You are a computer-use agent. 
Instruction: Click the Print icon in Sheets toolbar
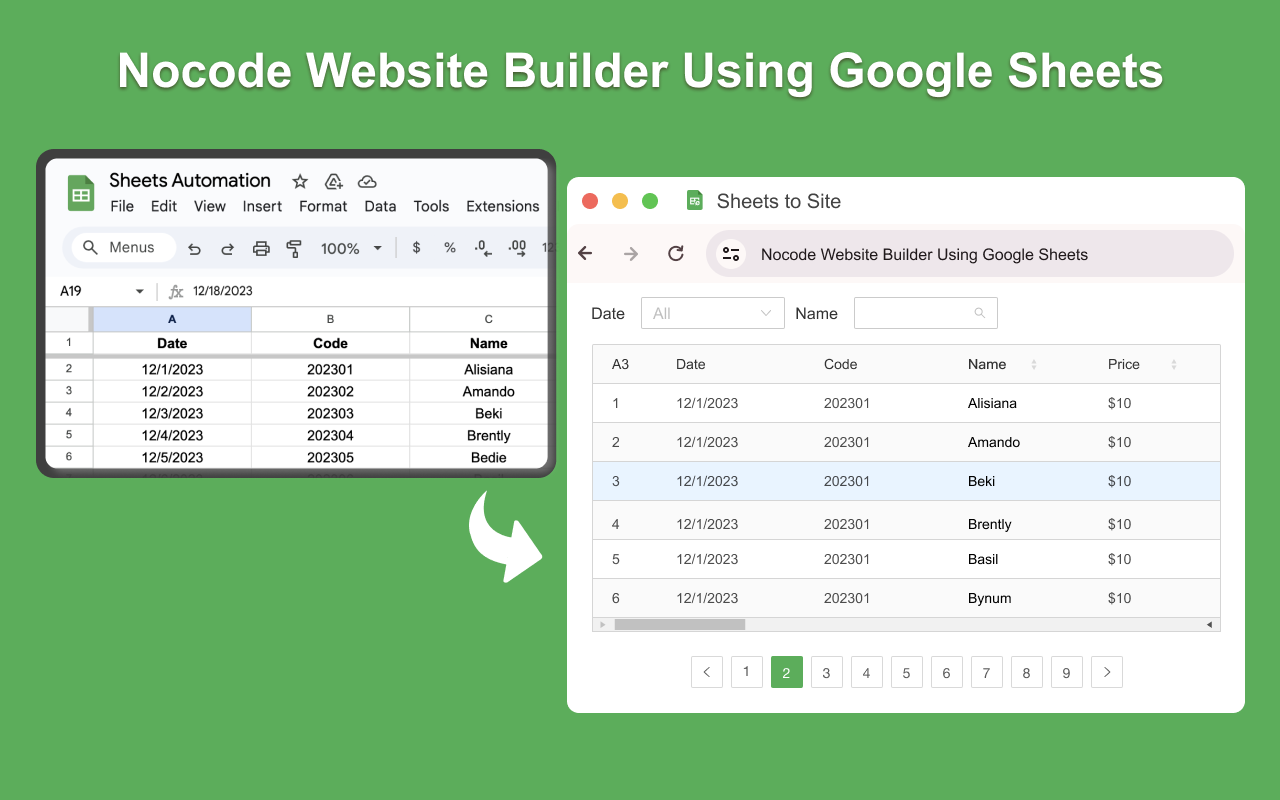click(x=261, y=248)
